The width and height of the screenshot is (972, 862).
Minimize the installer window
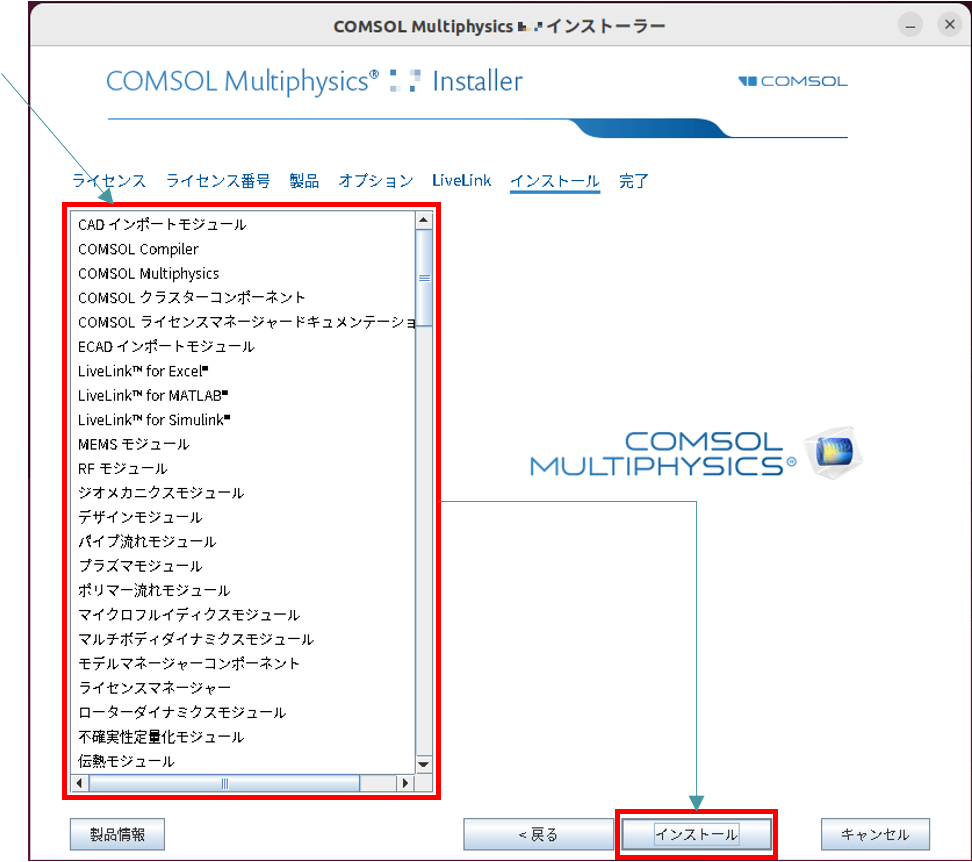908,26
